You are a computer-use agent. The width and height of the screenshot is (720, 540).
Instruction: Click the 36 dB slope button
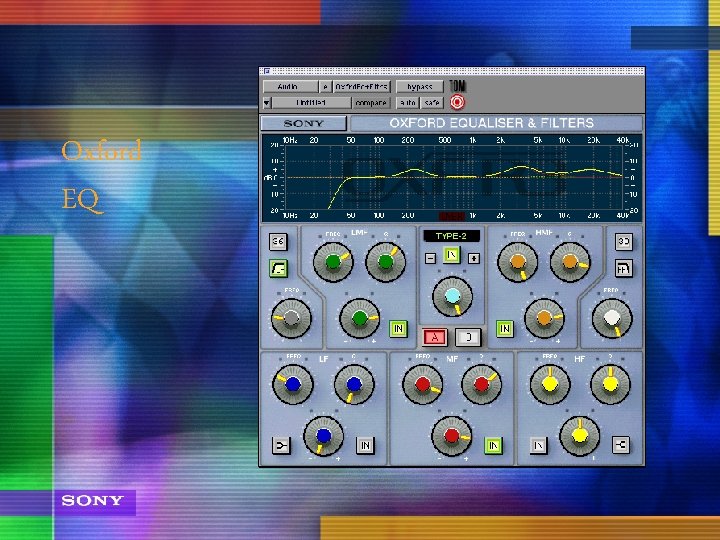click(x=278, y=242)
